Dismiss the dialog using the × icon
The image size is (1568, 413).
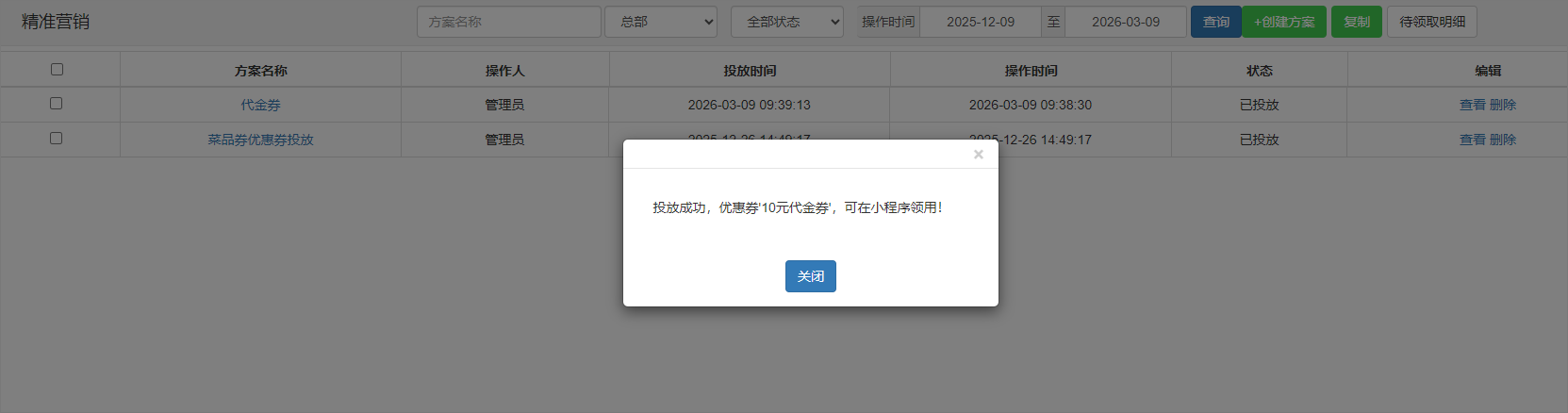pos(978,155)
